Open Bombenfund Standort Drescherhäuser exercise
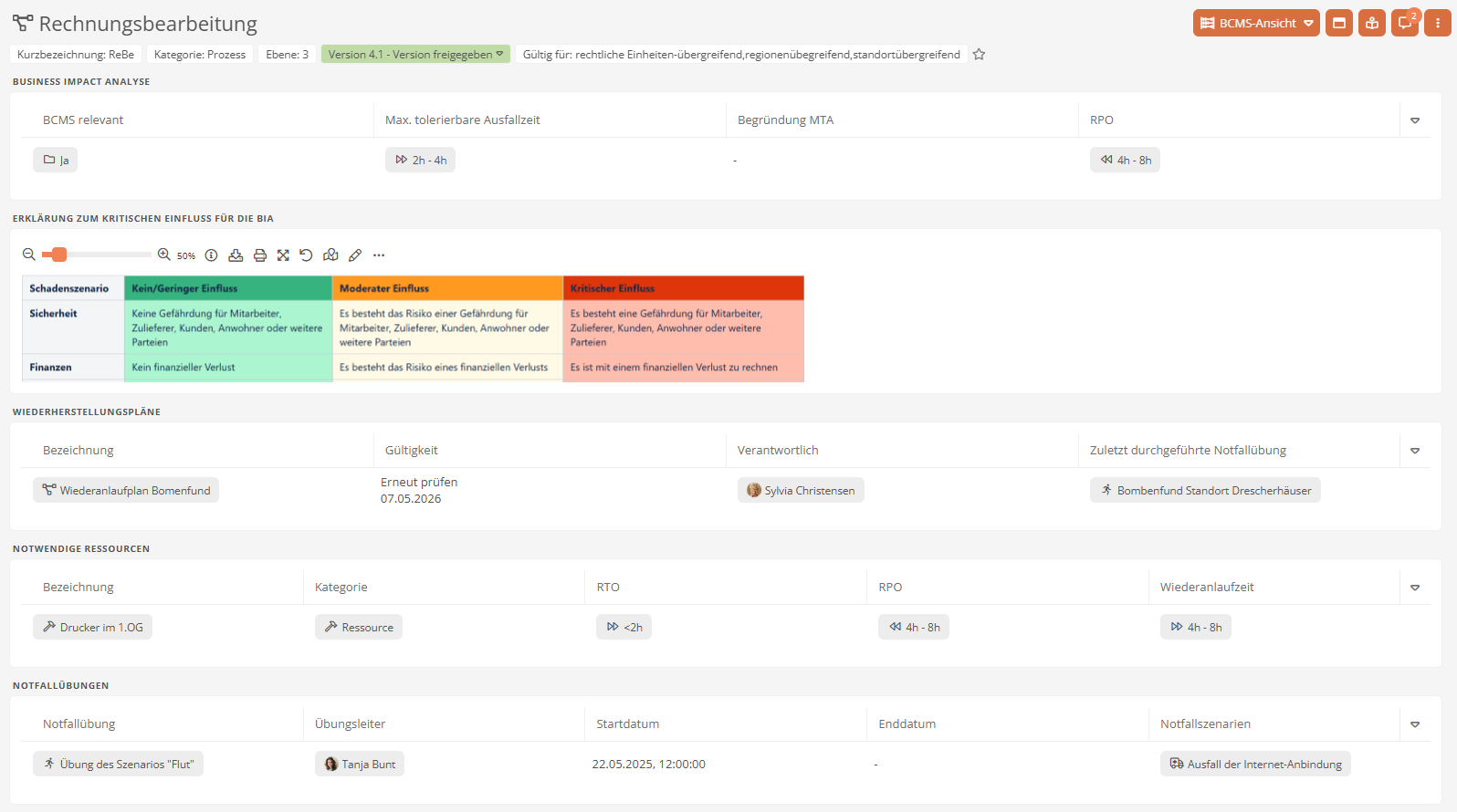 (x=1205, y=490)
